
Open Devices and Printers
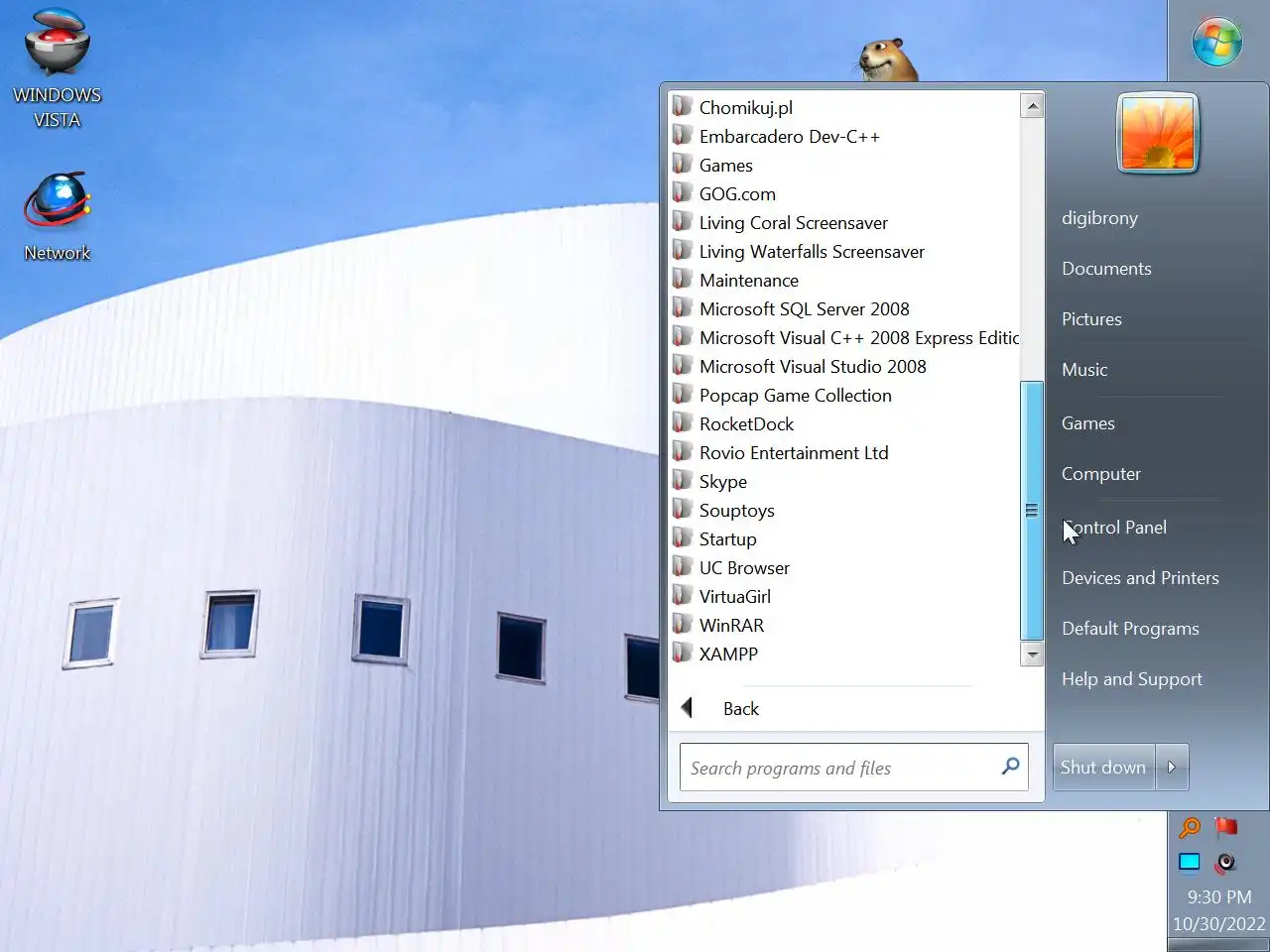pyautogui.click(x=1140, y=578)
